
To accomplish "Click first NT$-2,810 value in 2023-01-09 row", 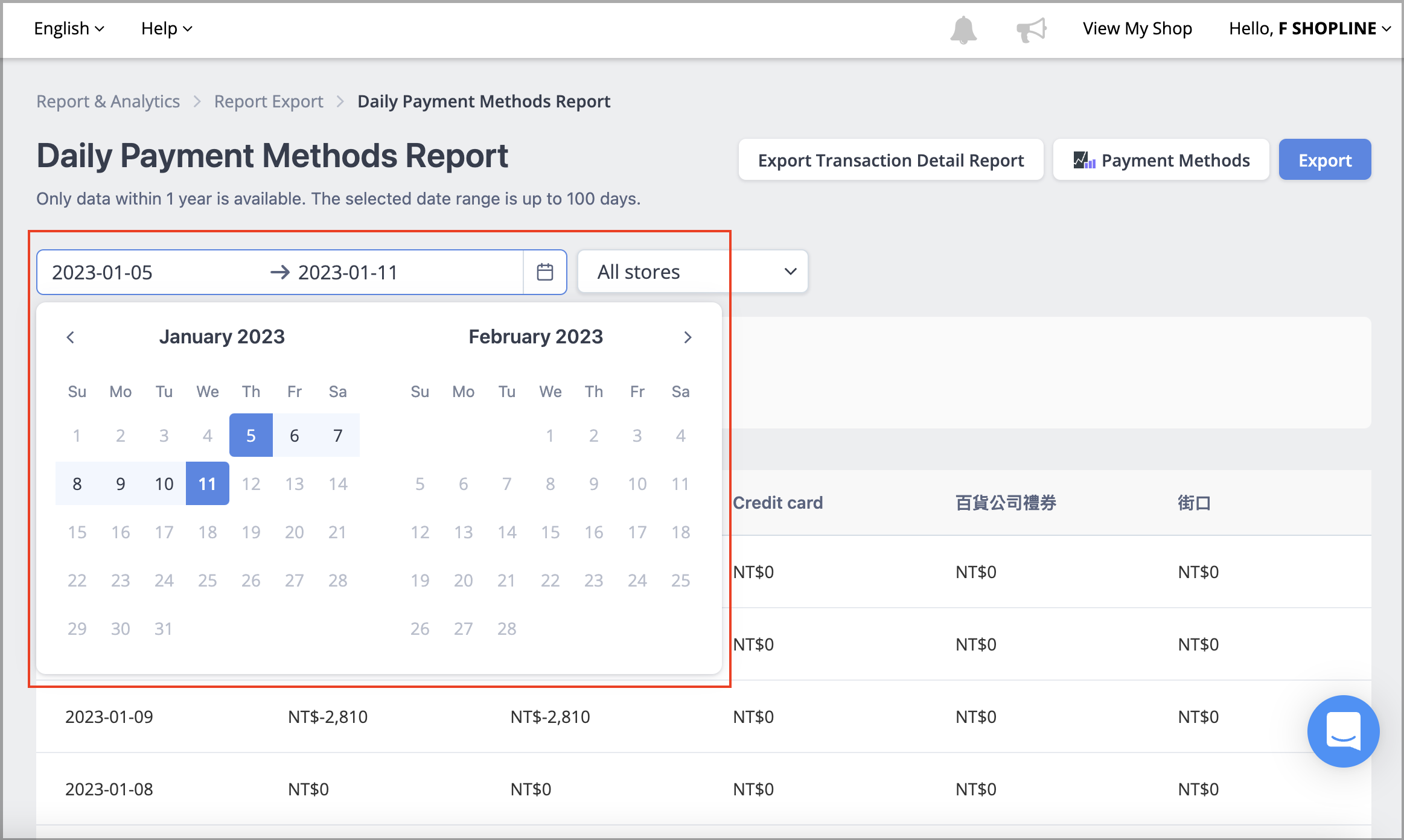I will 328,716.
